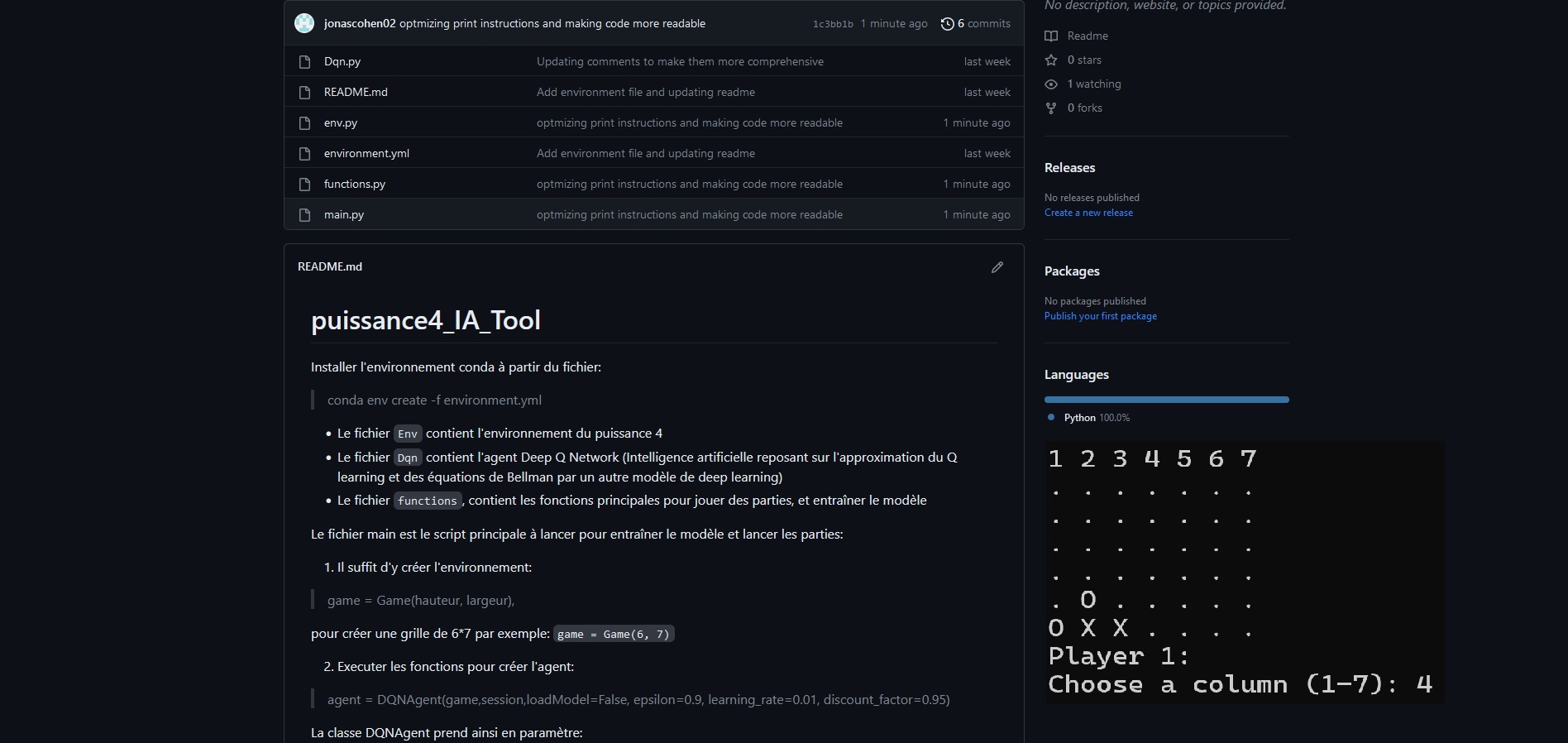Open the Dqn.py file
Image resolution: width=1568 pixels, height=743 pixels.
tap(342, 61)
